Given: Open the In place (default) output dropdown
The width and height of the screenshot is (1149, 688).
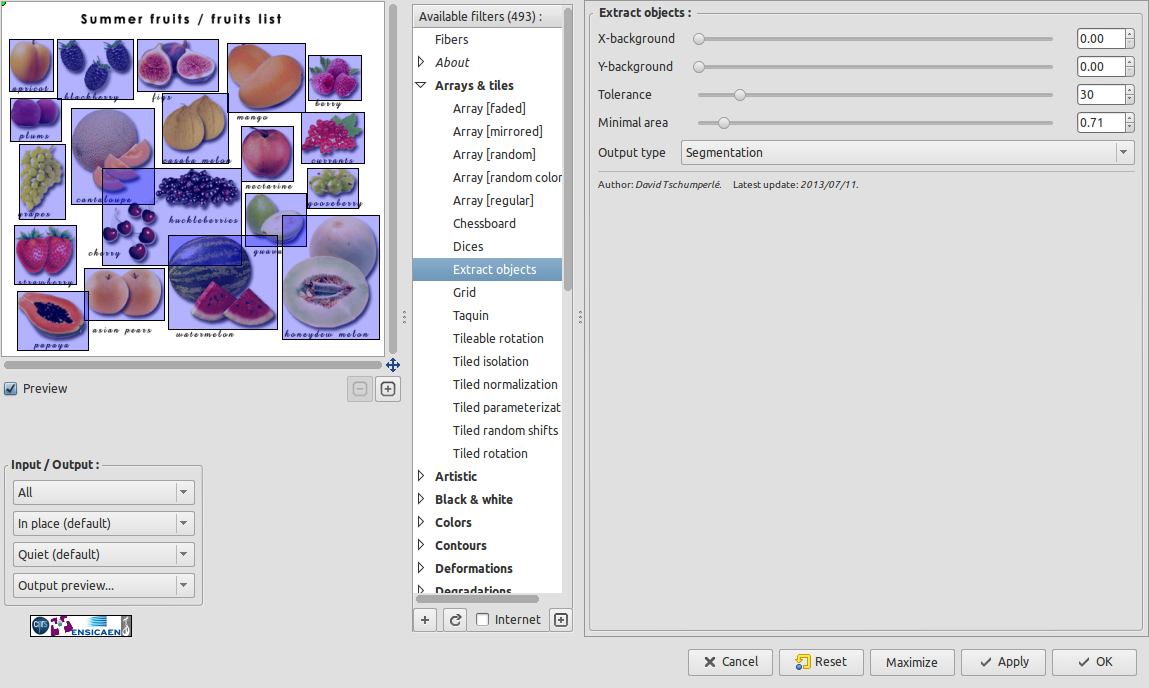Looking at the screenshot, I should [x=103, y=523].
